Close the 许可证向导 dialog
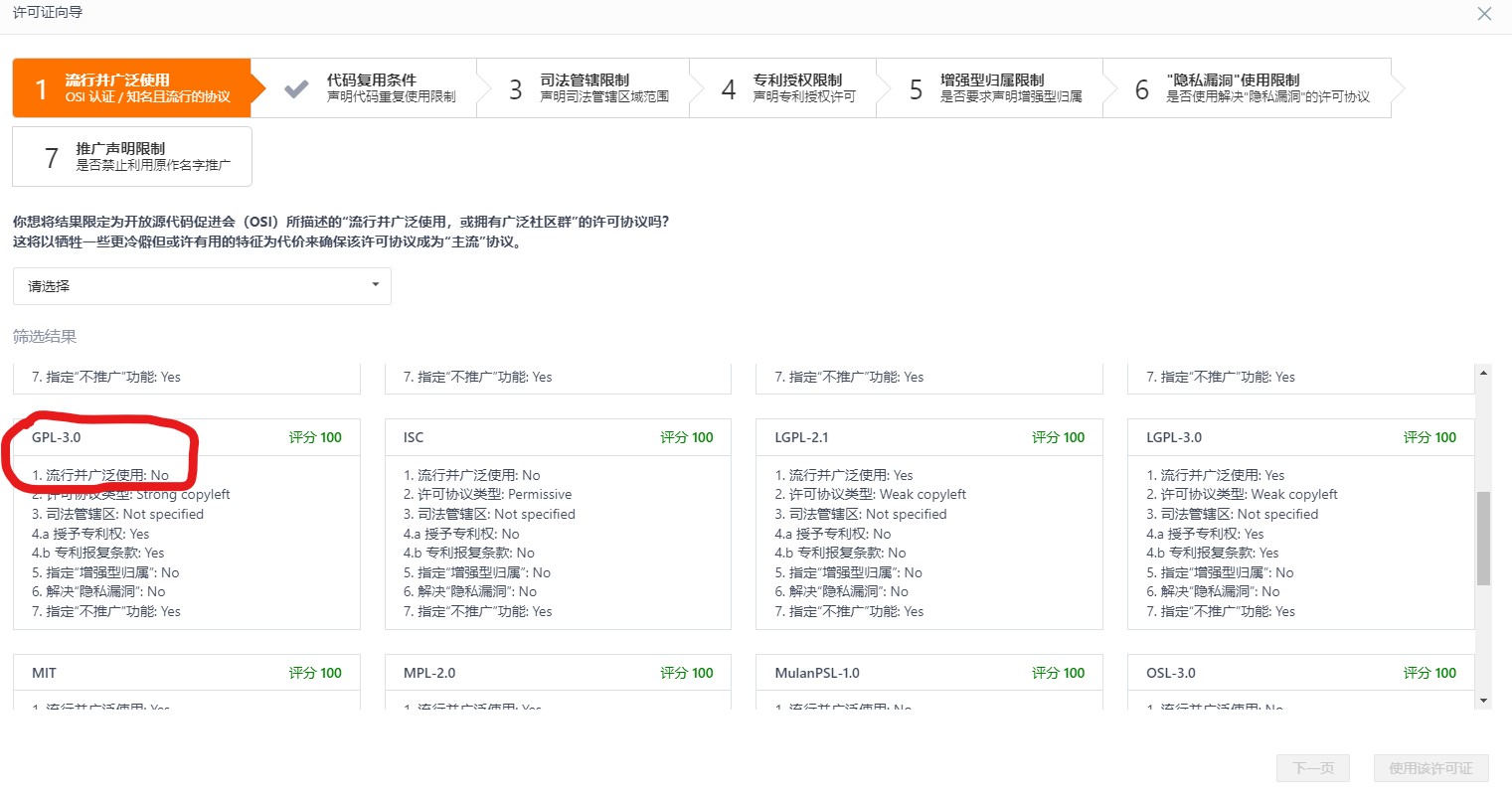Image resolution: width=1512 pixels, height=797 pixels. pyautogui.click(x=1484, y=13)
